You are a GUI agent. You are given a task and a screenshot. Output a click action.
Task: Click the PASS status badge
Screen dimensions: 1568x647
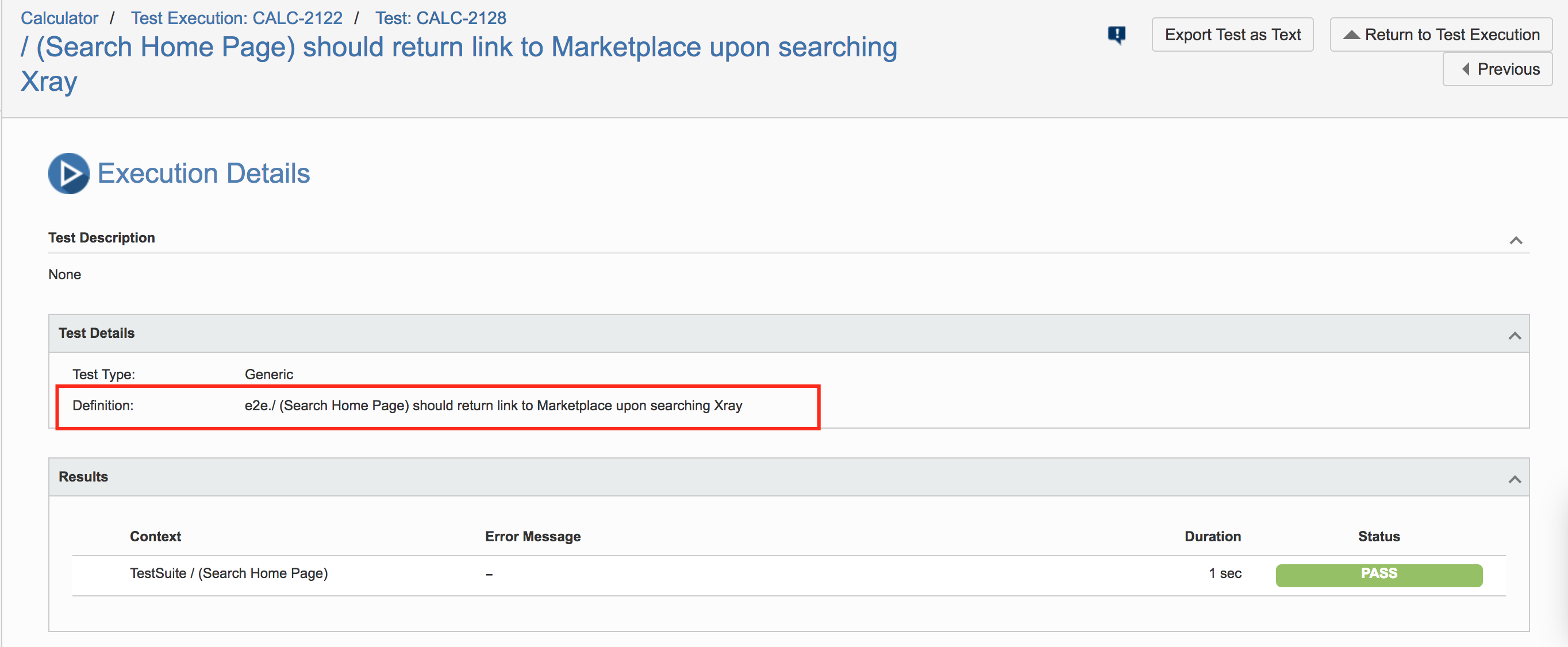(x=1379, y=575)
